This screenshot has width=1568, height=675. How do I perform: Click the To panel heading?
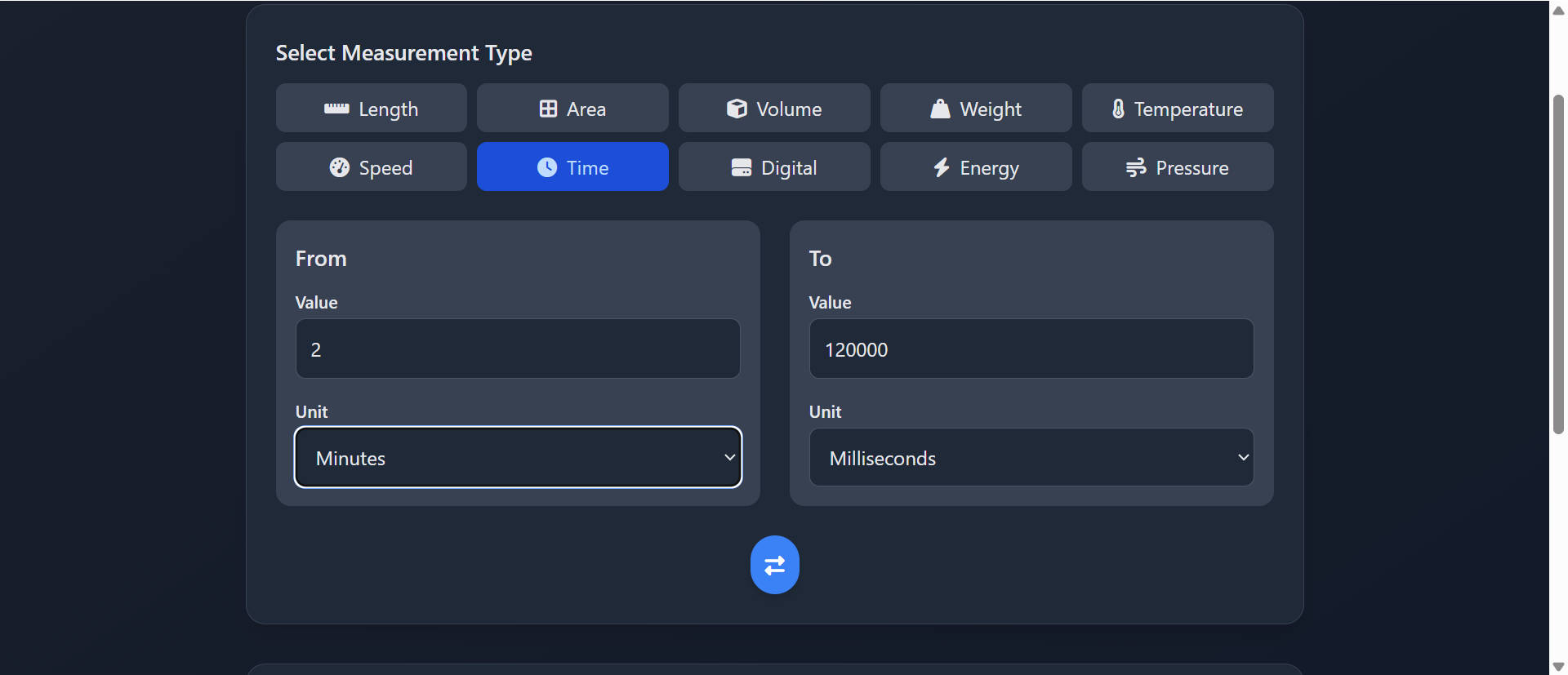(820, 259)
